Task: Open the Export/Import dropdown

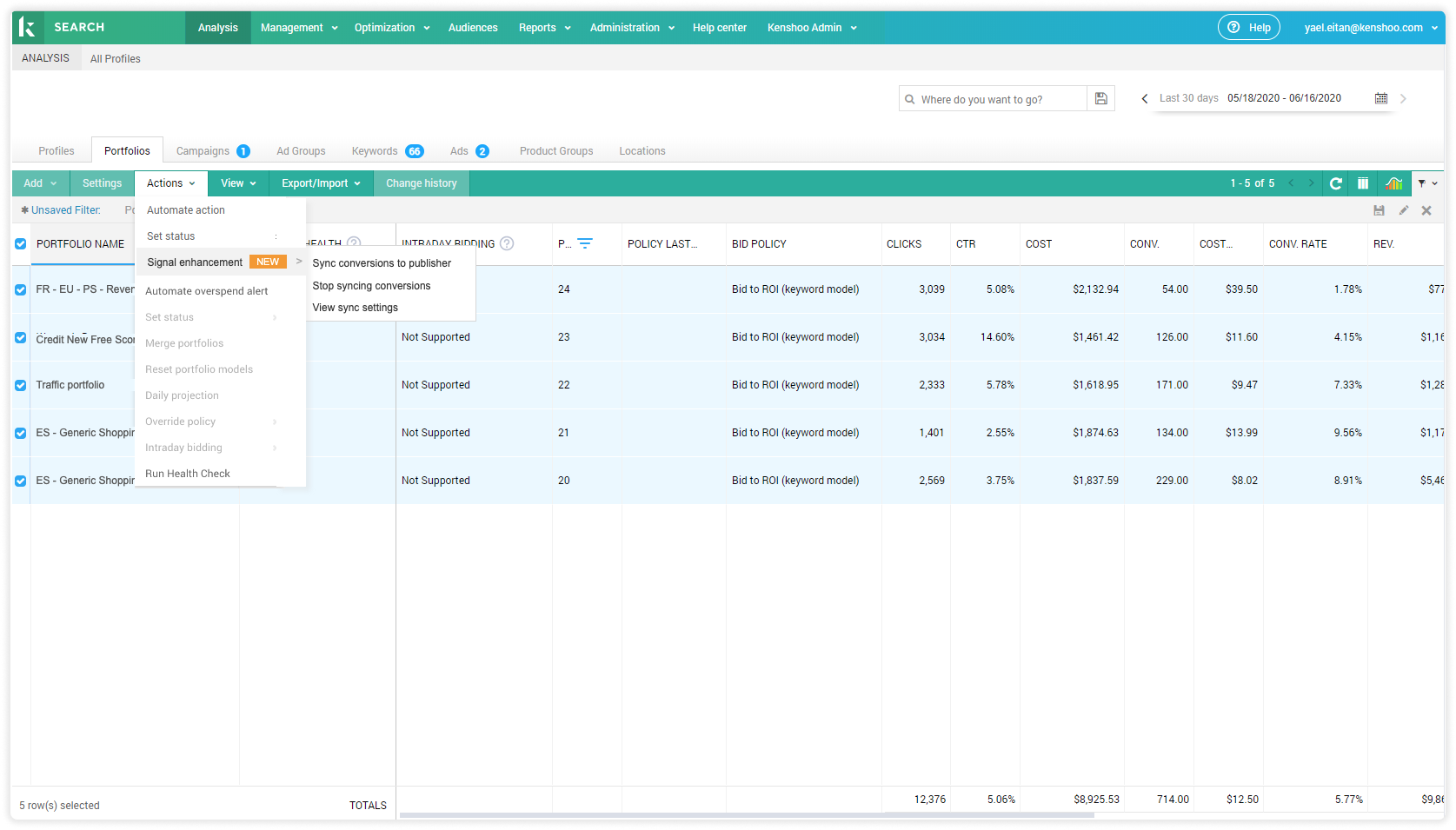Action: tap(321, 183)
